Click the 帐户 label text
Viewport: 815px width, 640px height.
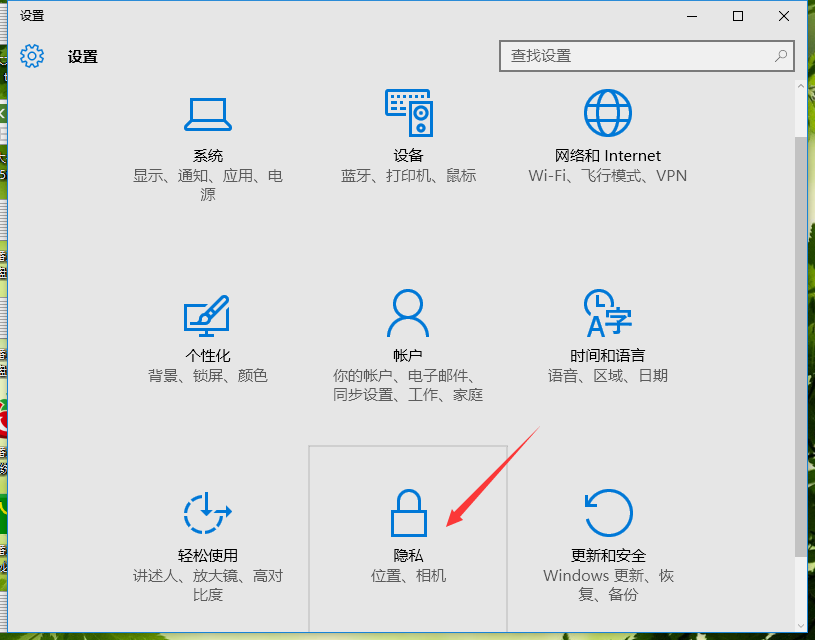408,356
